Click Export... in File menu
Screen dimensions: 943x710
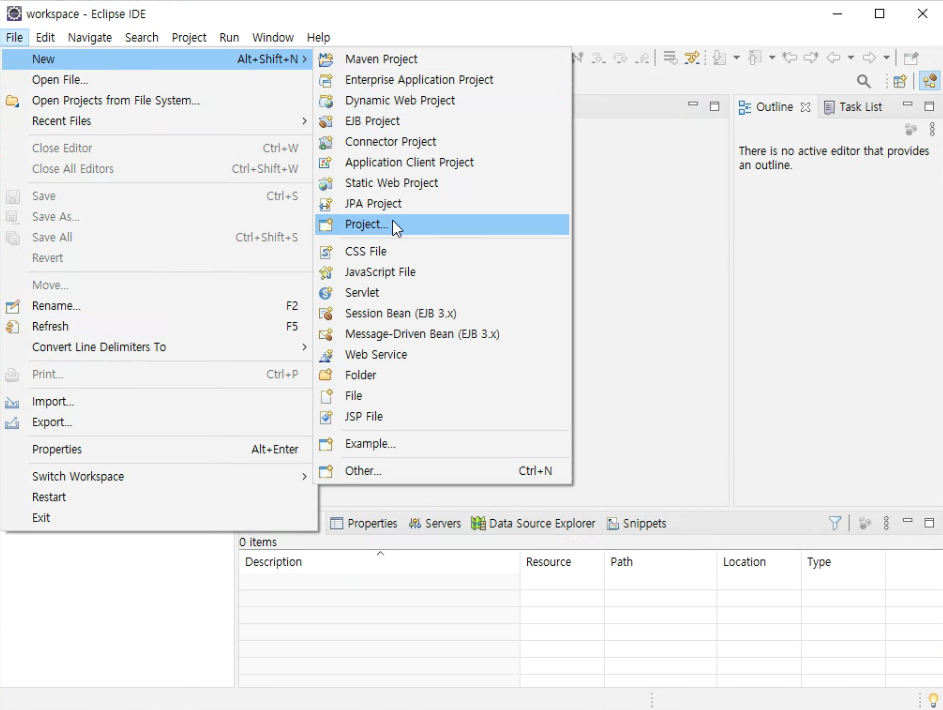pyautogui.click(x=158, y=422)
